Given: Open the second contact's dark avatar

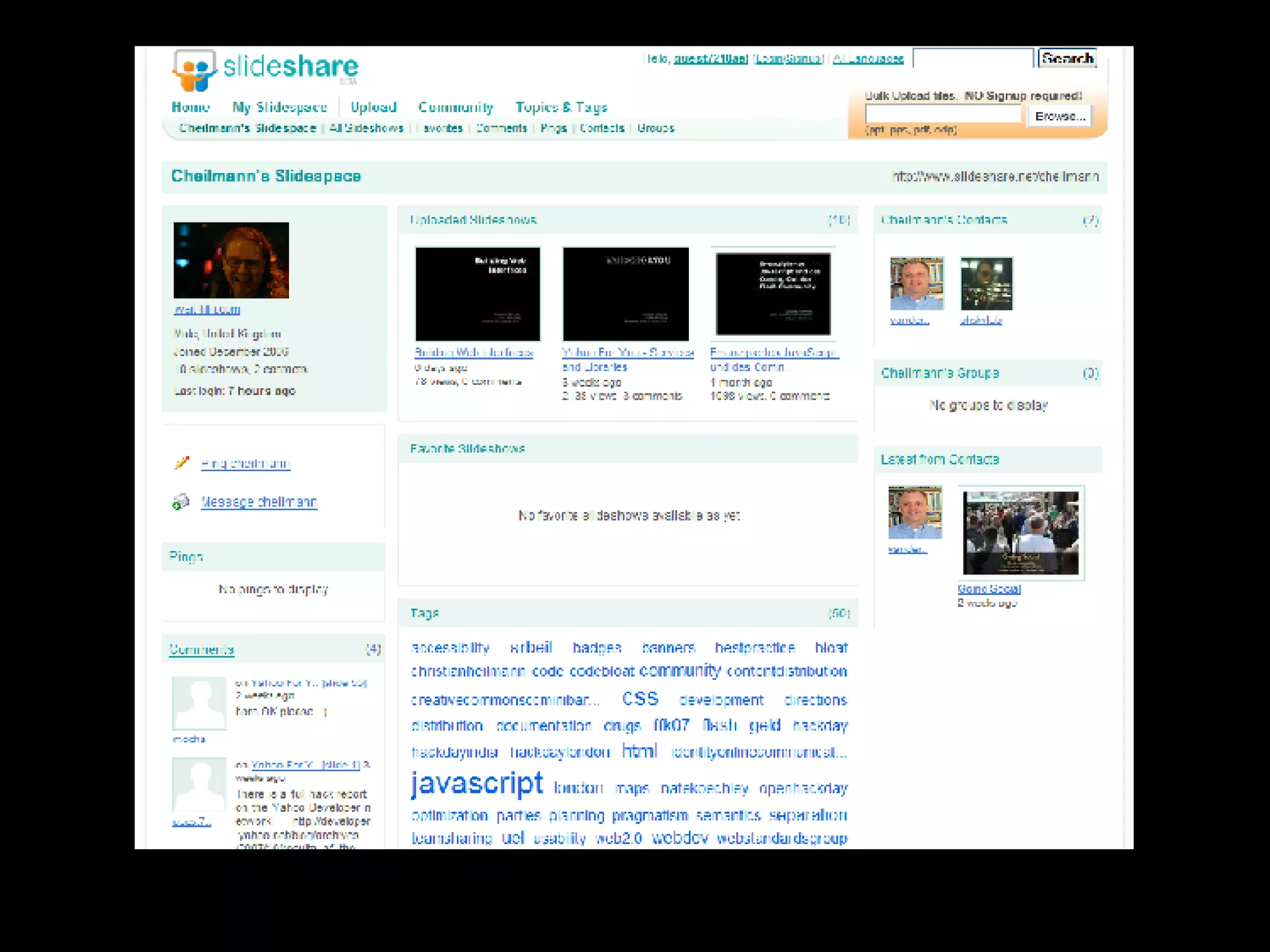Looking at the screenshot, I should pyautogui.click(x=986, y=284).
